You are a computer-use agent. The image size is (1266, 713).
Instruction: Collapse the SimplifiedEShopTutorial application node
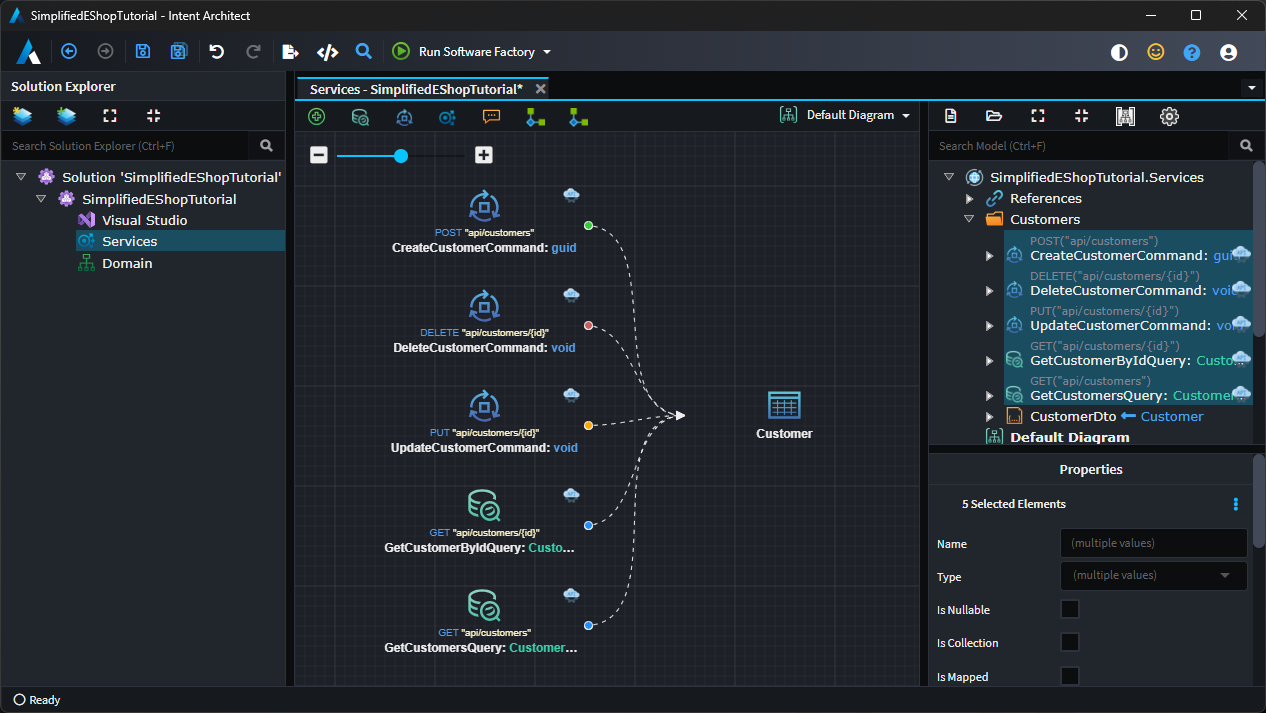click(41, 199)
